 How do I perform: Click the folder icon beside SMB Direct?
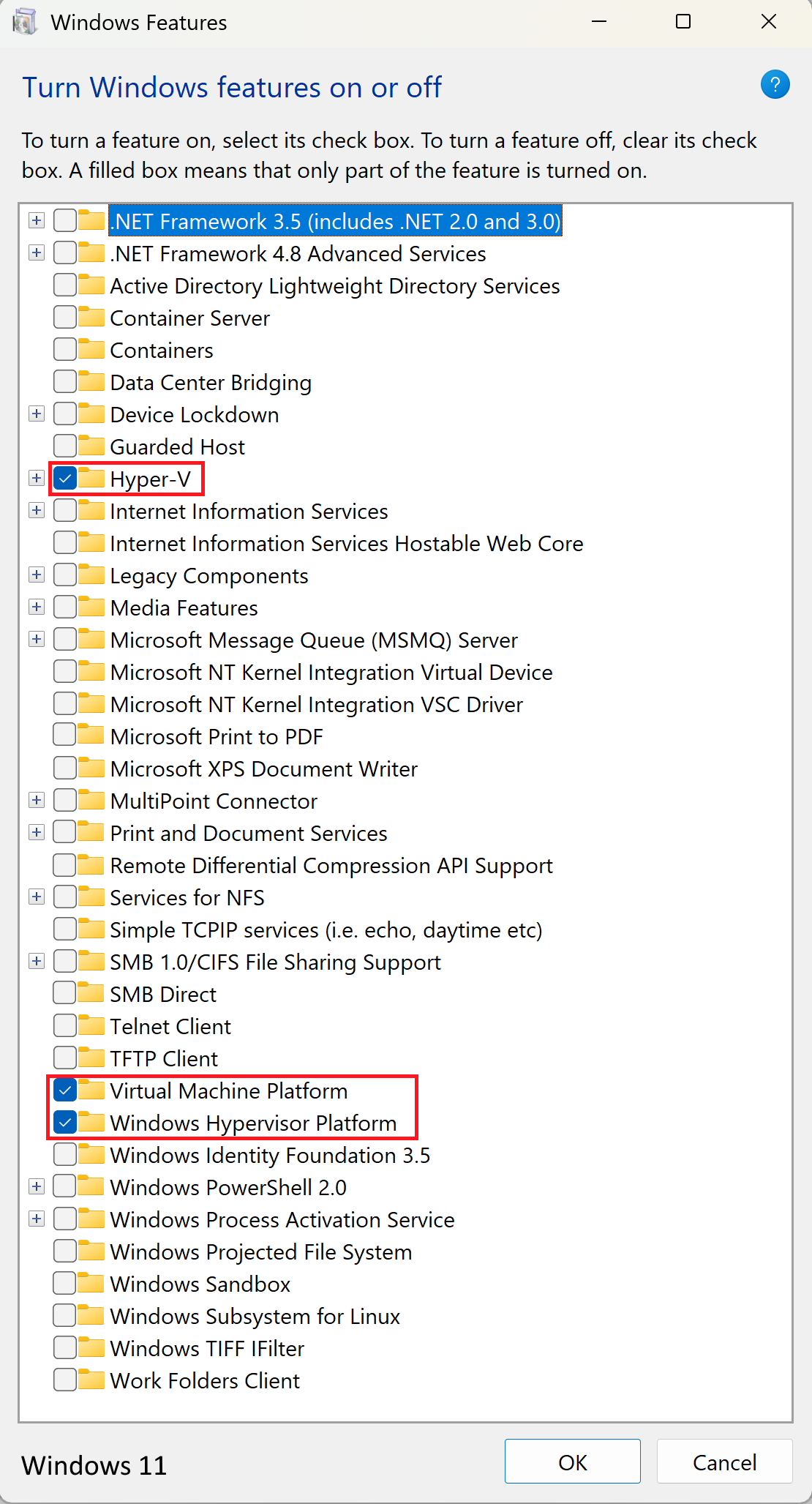click(x=91, y=993)
